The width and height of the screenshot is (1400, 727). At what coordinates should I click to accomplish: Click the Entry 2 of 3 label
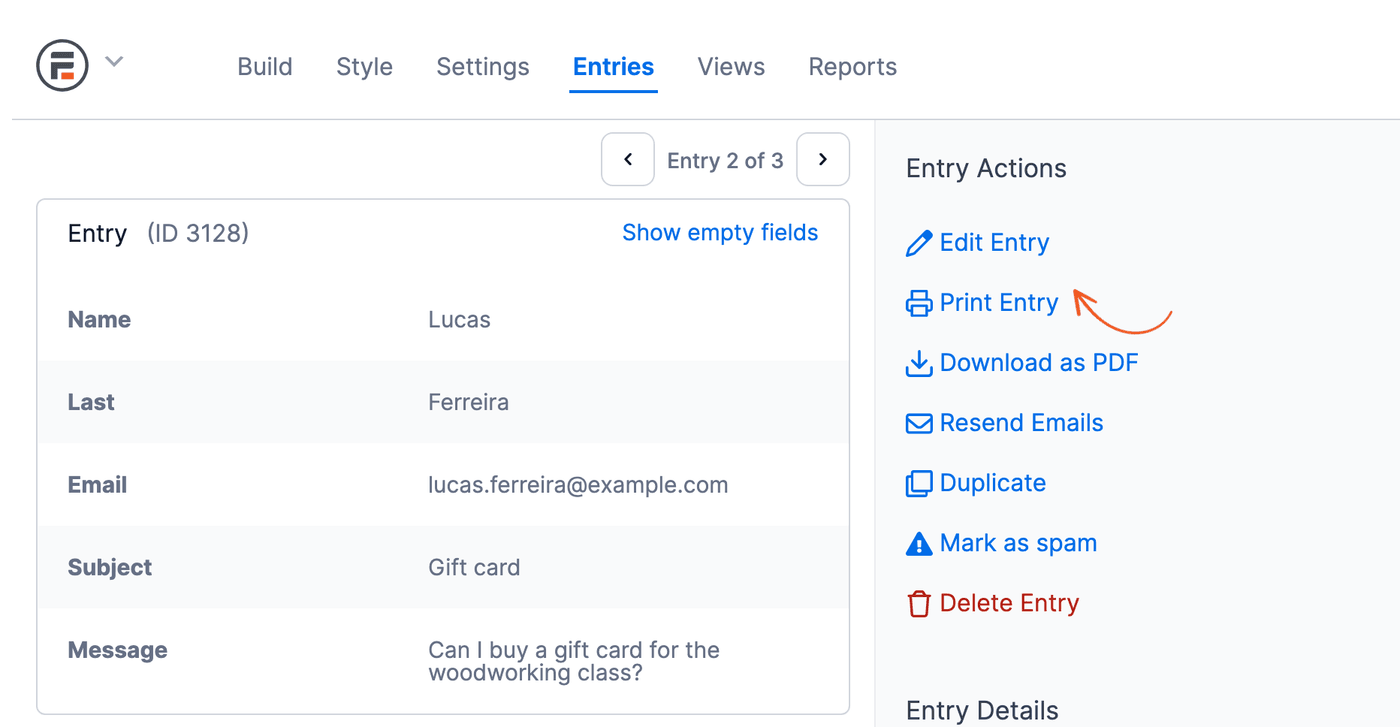[725, 161]
